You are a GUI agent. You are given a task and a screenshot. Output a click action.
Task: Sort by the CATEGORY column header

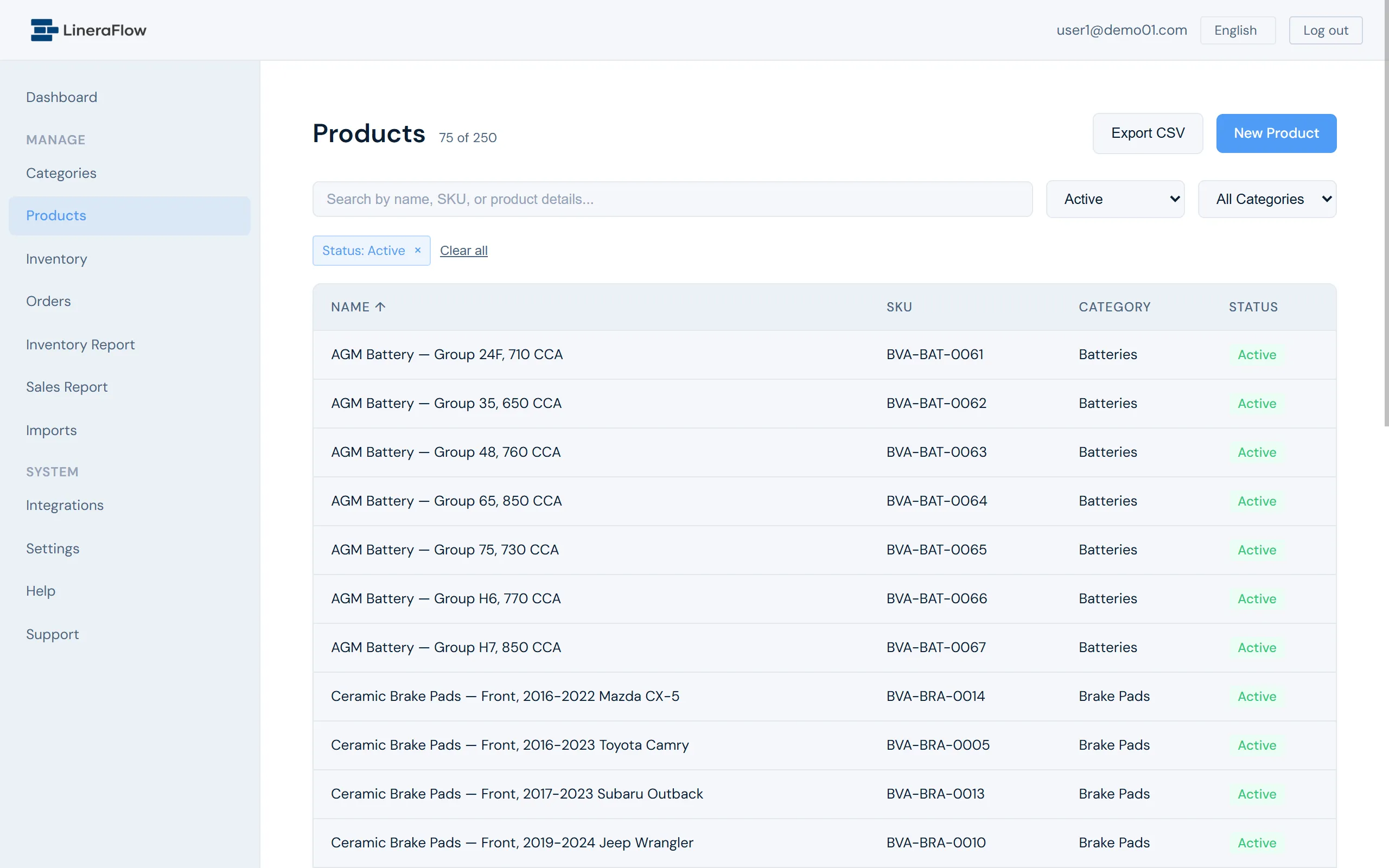click(x=1114, y=307)
